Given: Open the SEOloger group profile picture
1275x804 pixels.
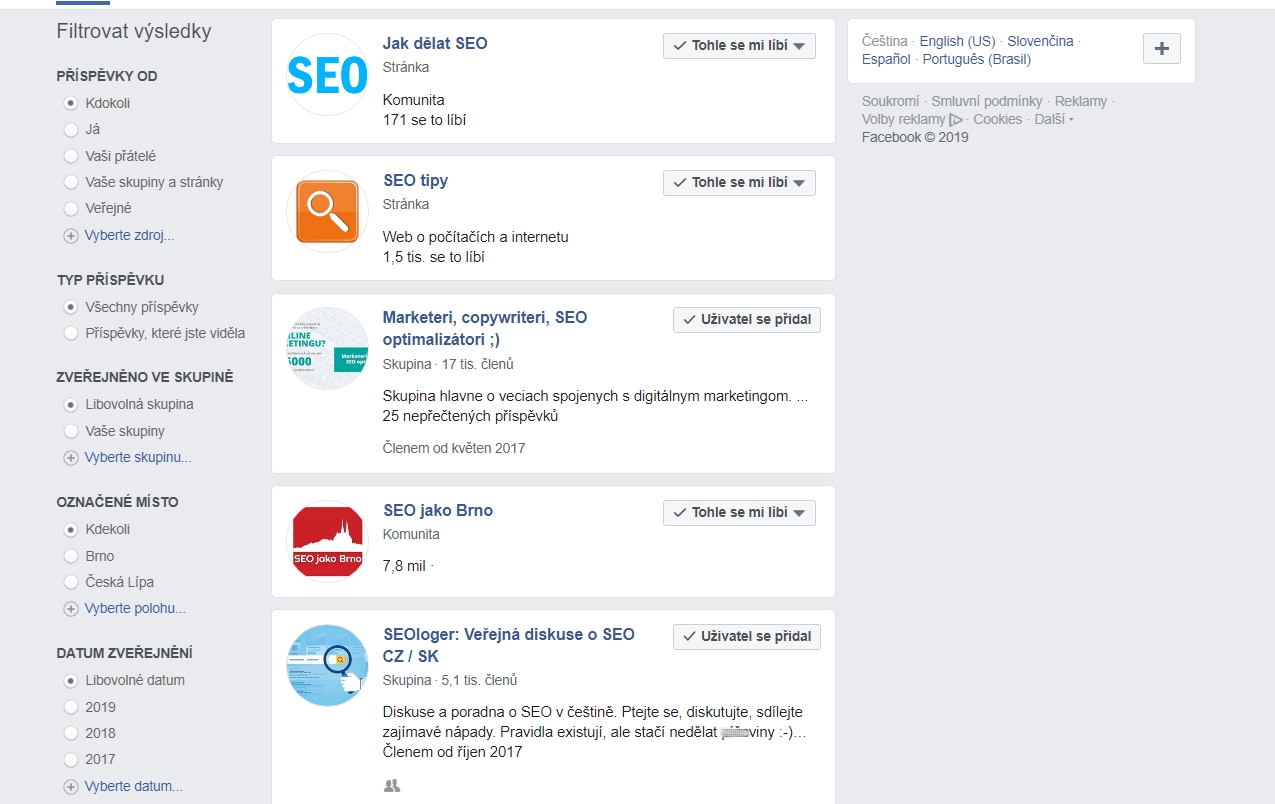Looking at the screenshot, I should pos(328,666).
